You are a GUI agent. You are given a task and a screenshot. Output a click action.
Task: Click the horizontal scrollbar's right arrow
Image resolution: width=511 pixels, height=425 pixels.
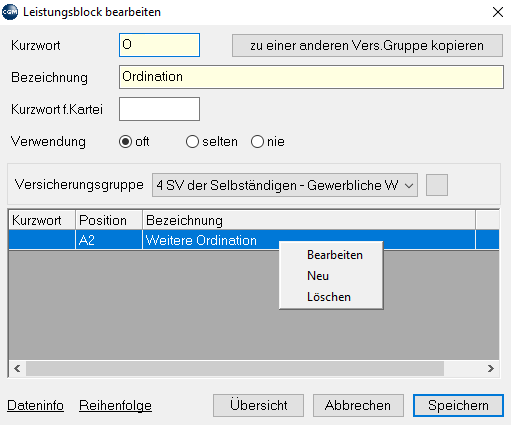(490, 369)
